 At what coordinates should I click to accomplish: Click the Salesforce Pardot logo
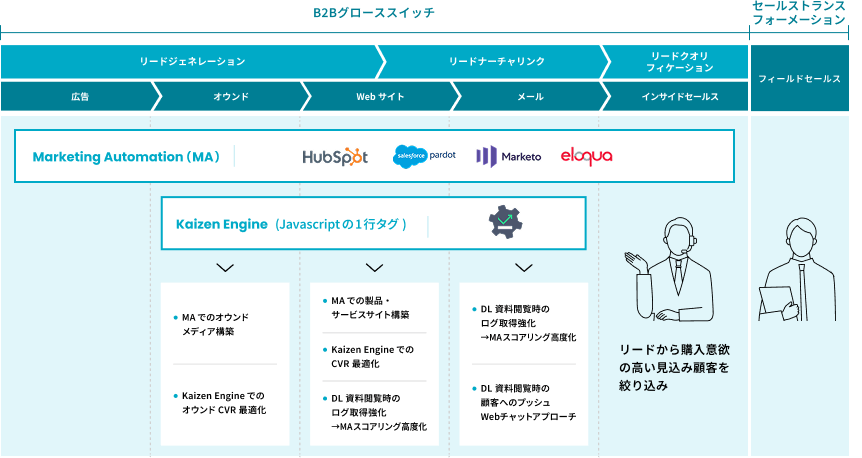pos(424,156)
